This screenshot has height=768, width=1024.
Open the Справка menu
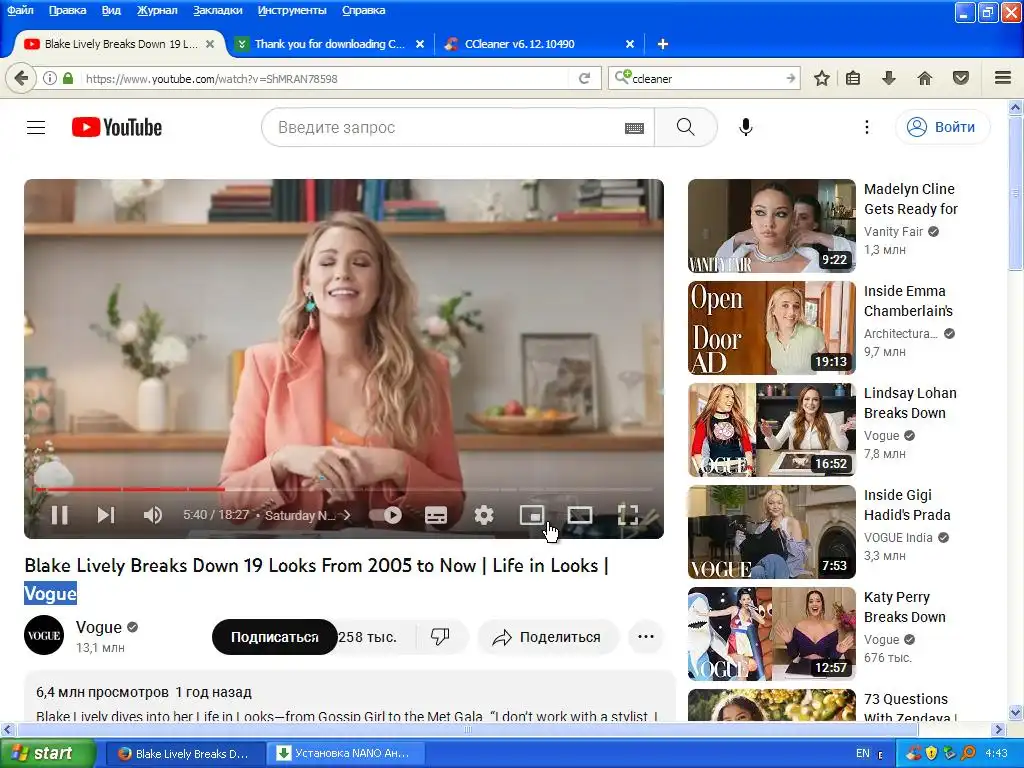pos(363,10)
